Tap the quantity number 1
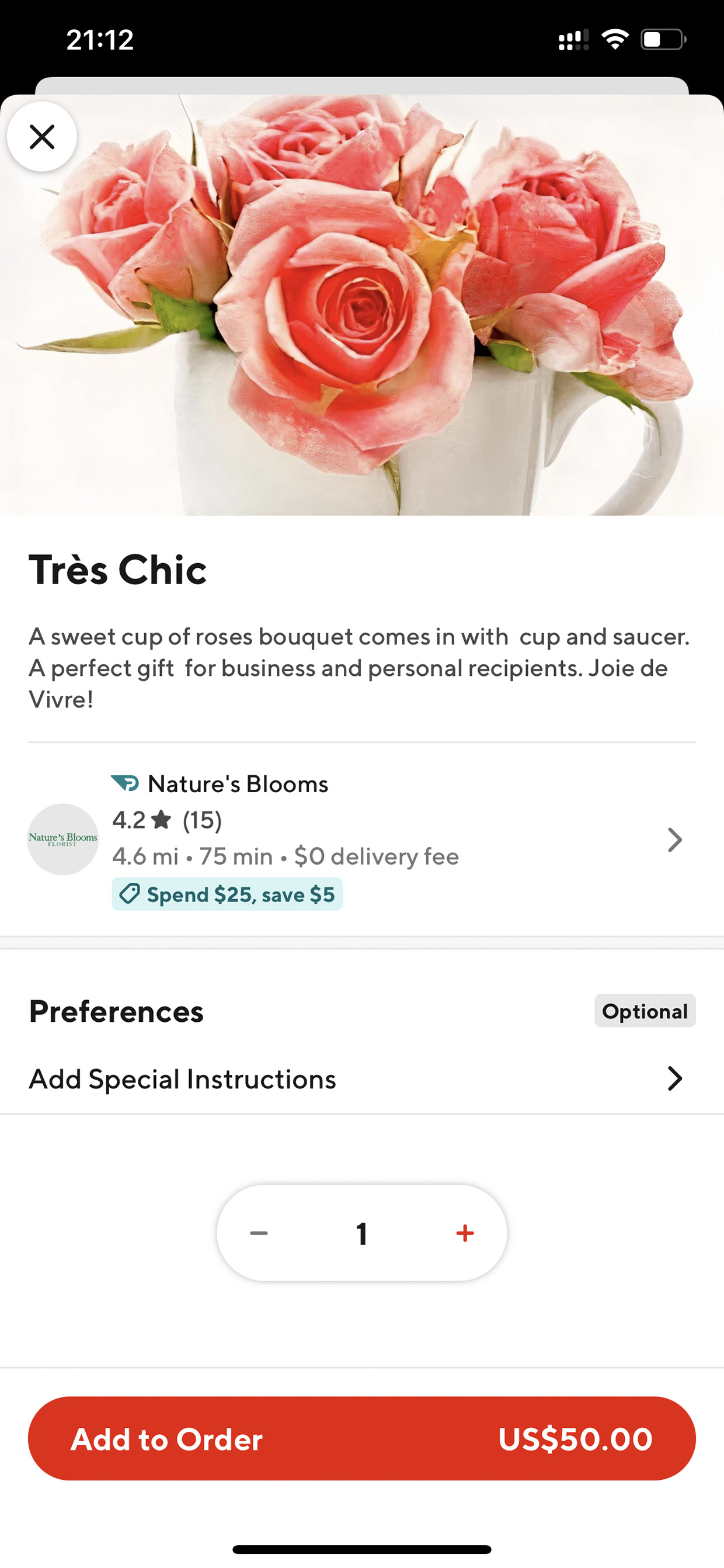Image resolution: width=724 pixels, height=1568 pixels. (362, 1234)
